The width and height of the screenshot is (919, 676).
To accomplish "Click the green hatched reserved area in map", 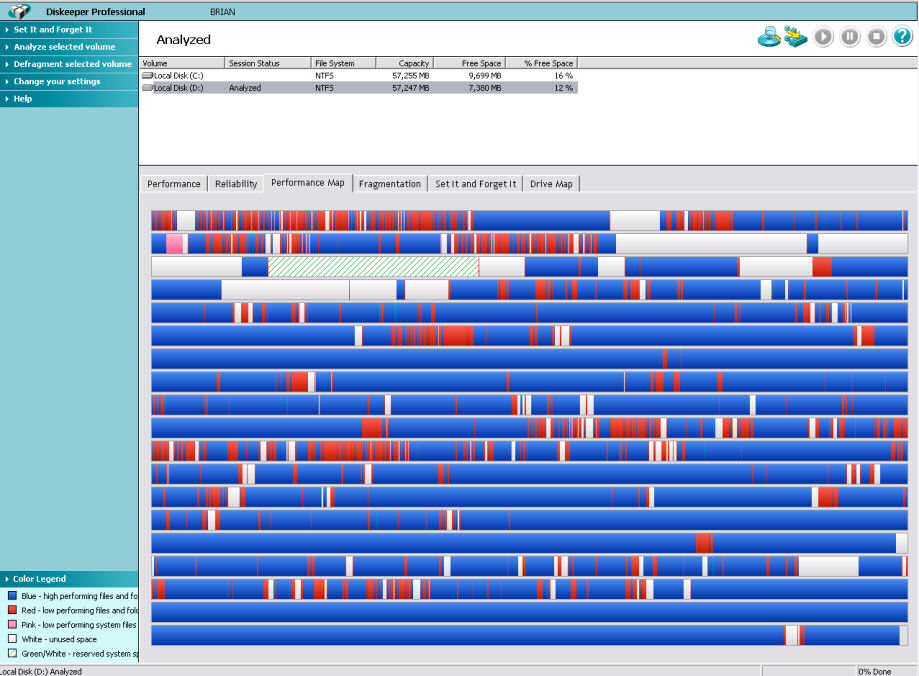I will point(373,267).
